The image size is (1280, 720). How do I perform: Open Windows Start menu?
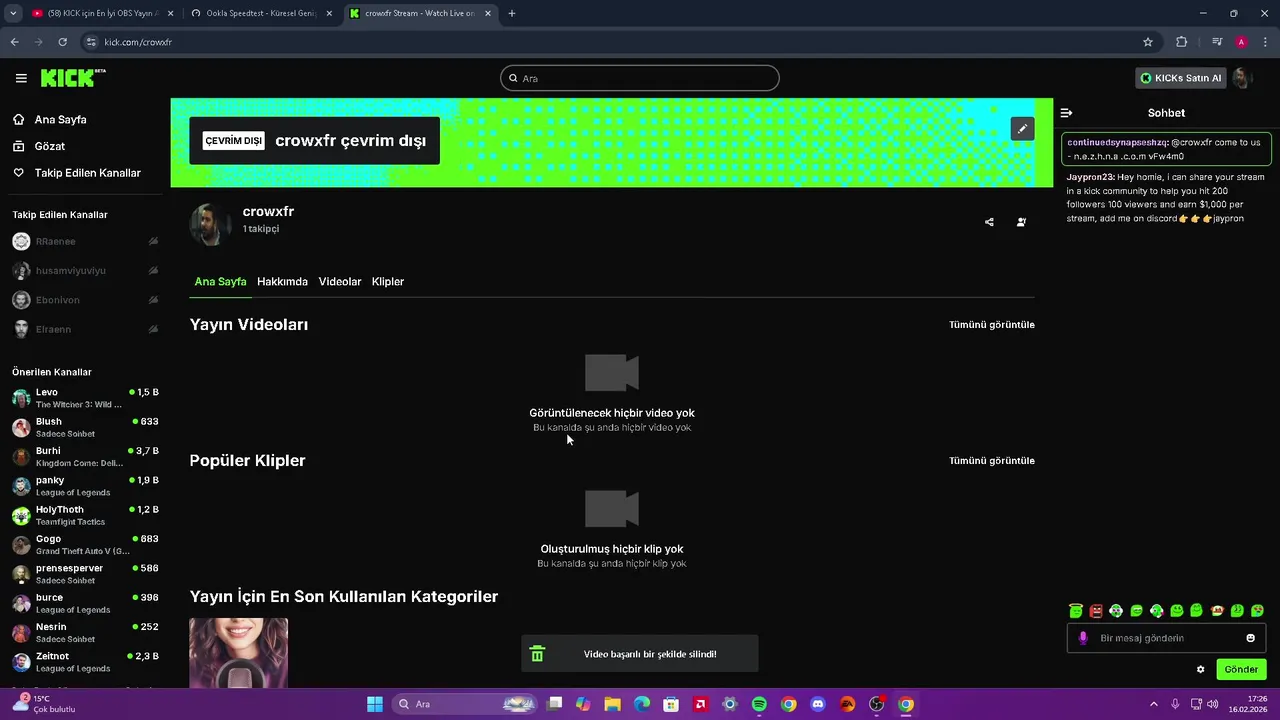click(x=375, y=704)
